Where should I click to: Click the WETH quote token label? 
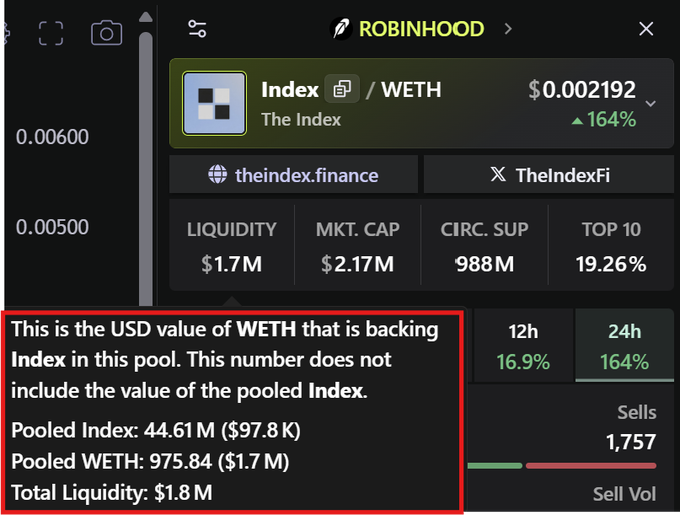pyautogui.click(x=411, y=90)
